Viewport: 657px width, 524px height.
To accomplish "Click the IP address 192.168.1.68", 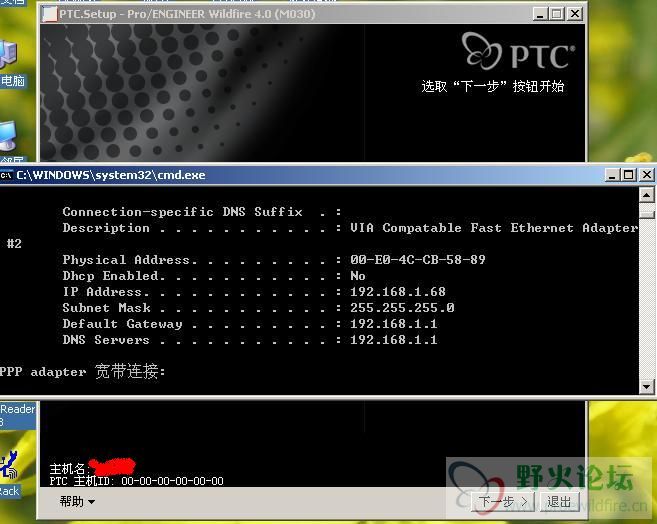I will [x=398, y=292].
